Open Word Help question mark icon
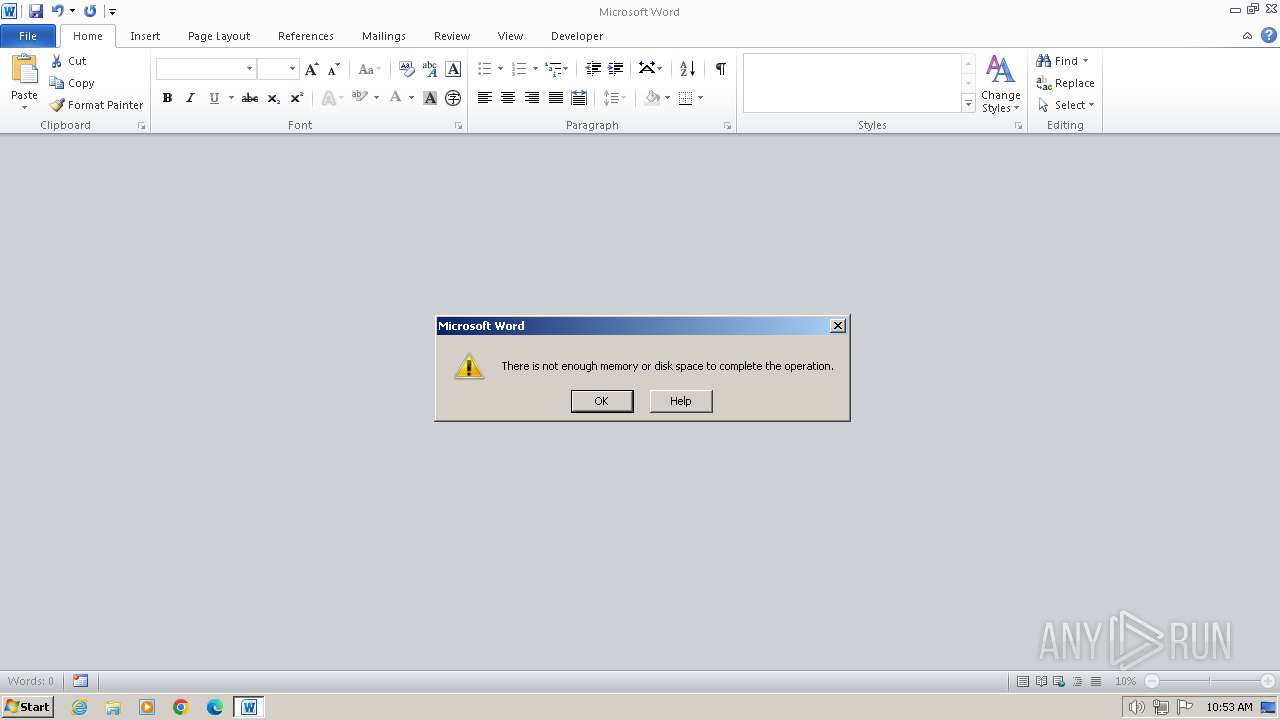 pos(1268,36)
